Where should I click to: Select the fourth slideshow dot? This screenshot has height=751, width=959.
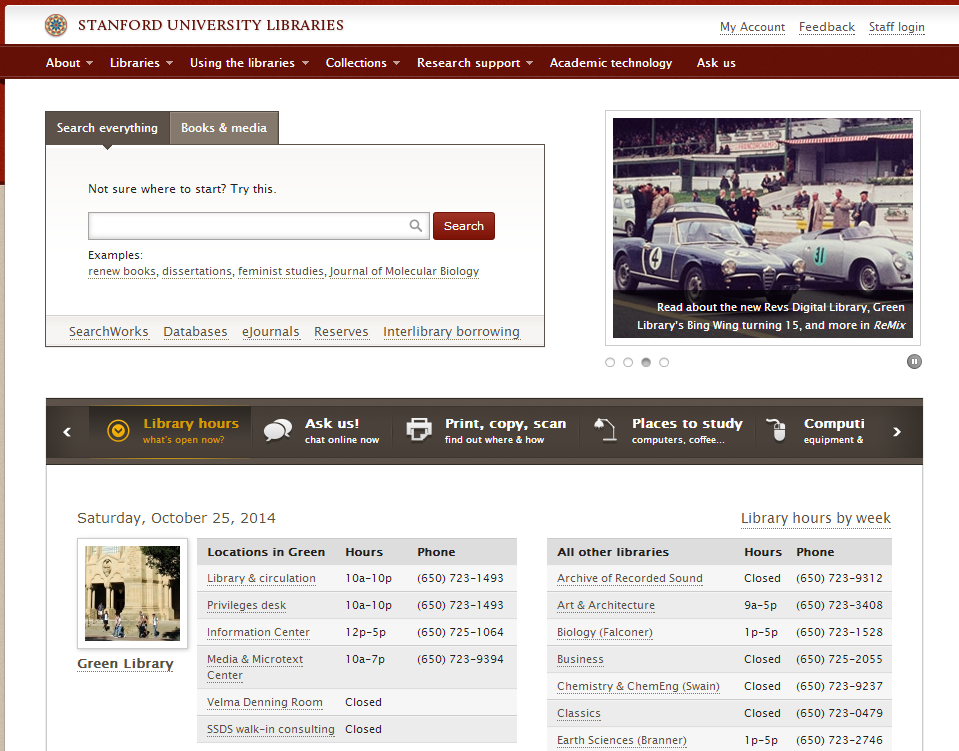[664, 362]
